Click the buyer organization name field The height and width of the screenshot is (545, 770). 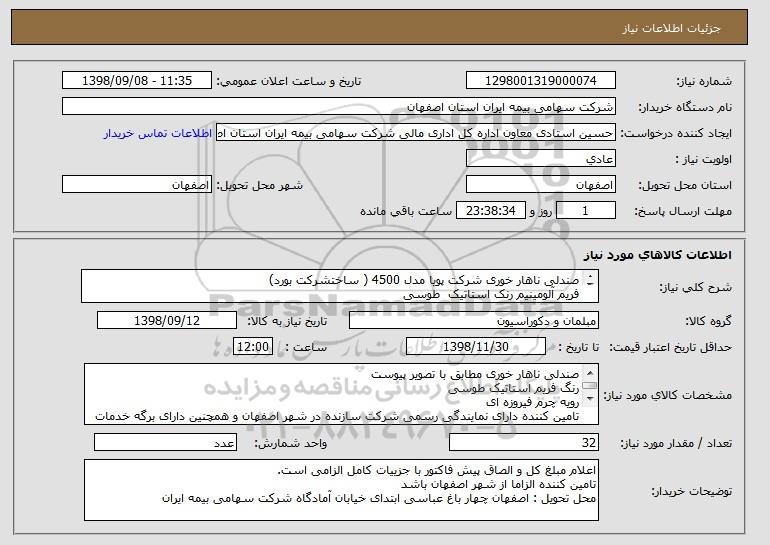339,107
